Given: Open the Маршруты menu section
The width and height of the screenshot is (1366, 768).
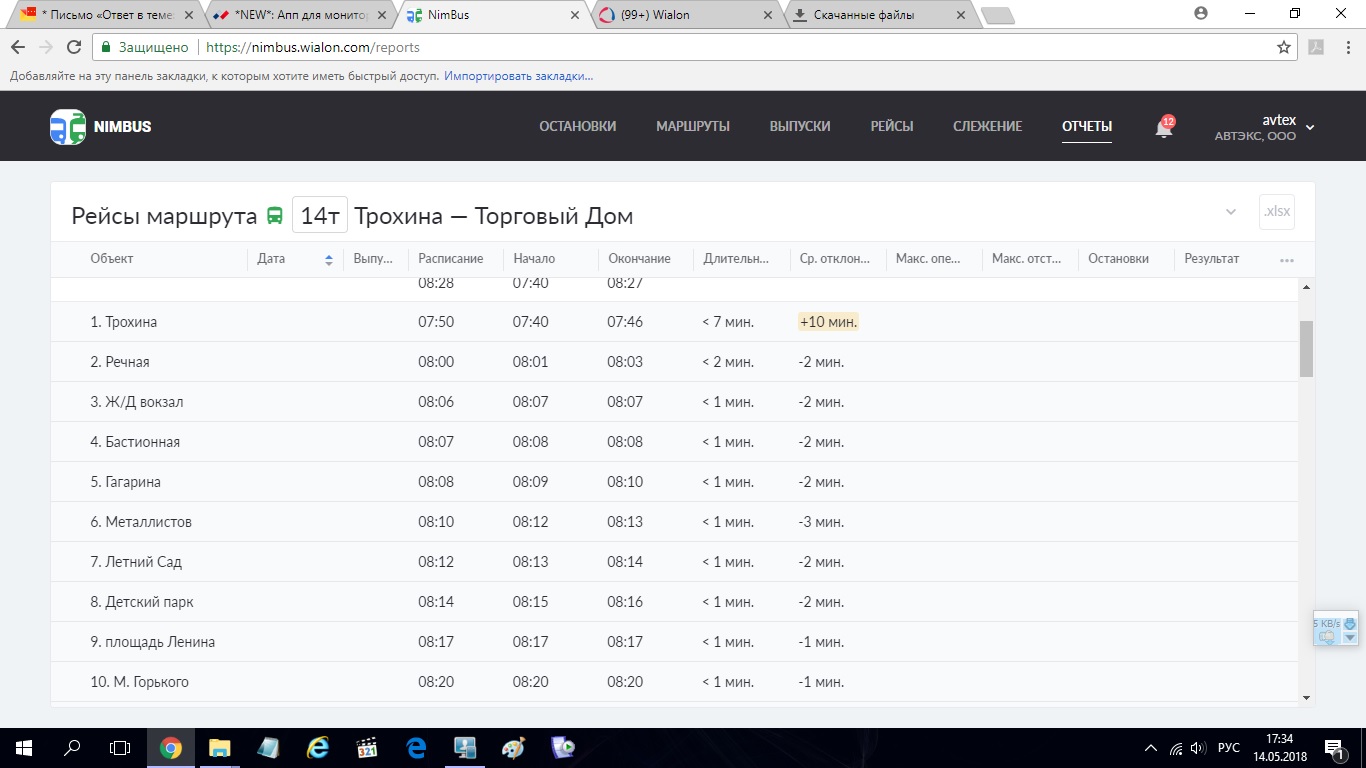Looking at the screenshot, I should tap(692, 126).
